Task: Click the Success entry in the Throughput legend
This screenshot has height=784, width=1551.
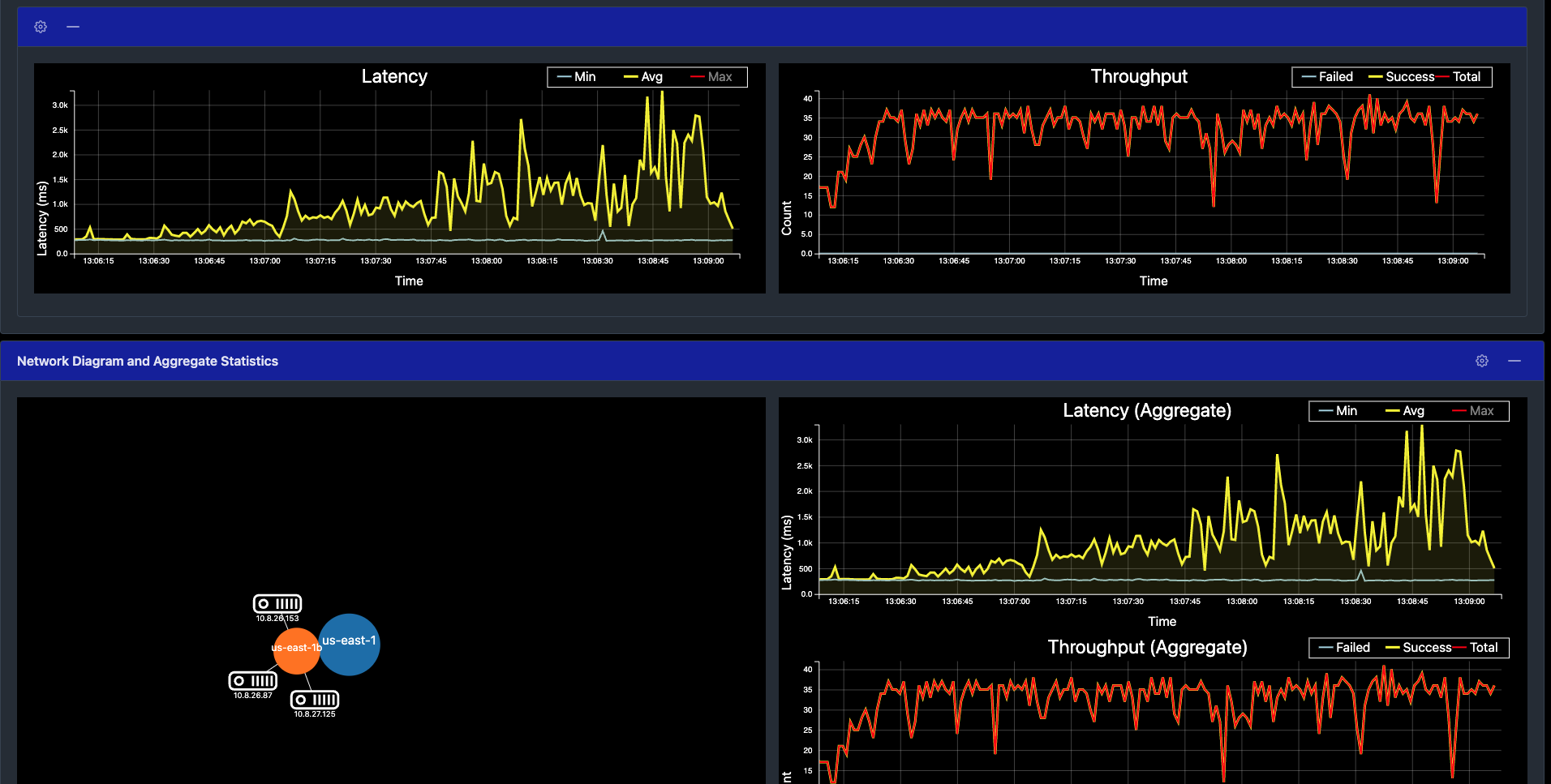Action: (x=1411, y=76)
